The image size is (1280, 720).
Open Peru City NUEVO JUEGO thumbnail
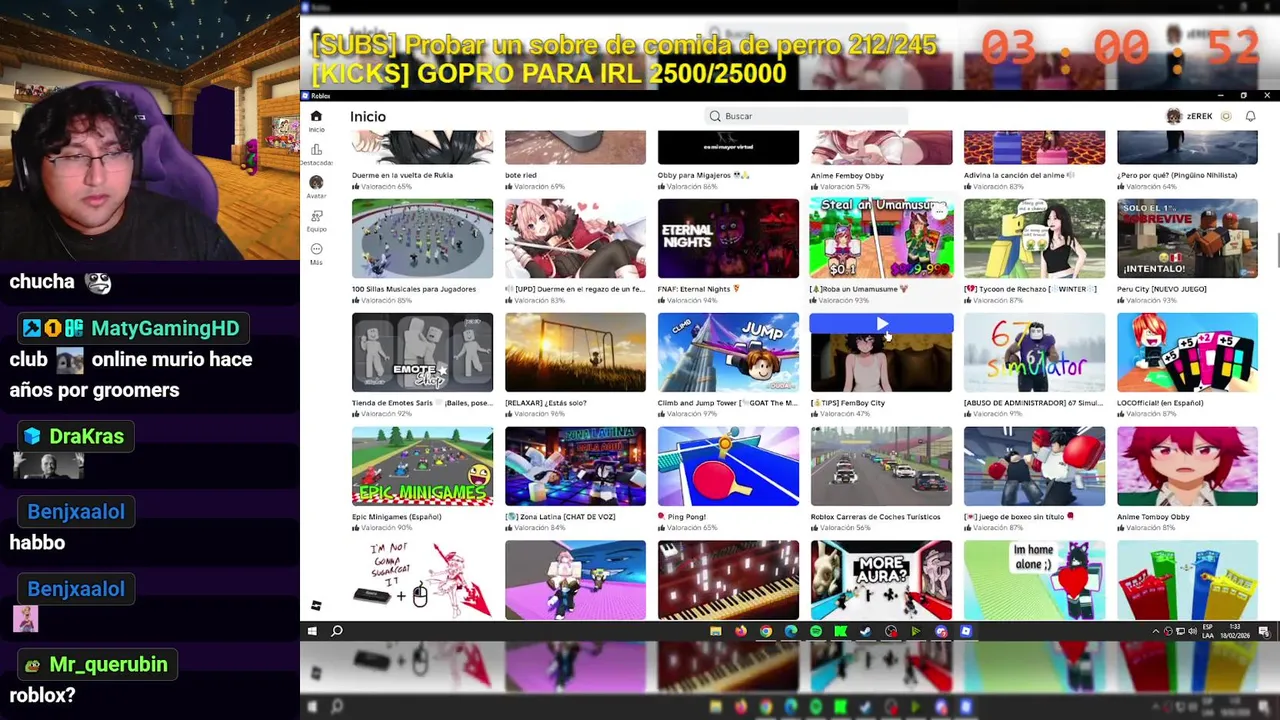[x=1187, y=238]
